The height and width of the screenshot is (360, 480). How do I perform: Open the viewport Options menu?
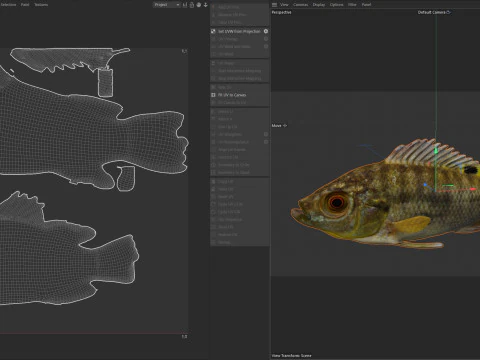(x=336, y=5)
